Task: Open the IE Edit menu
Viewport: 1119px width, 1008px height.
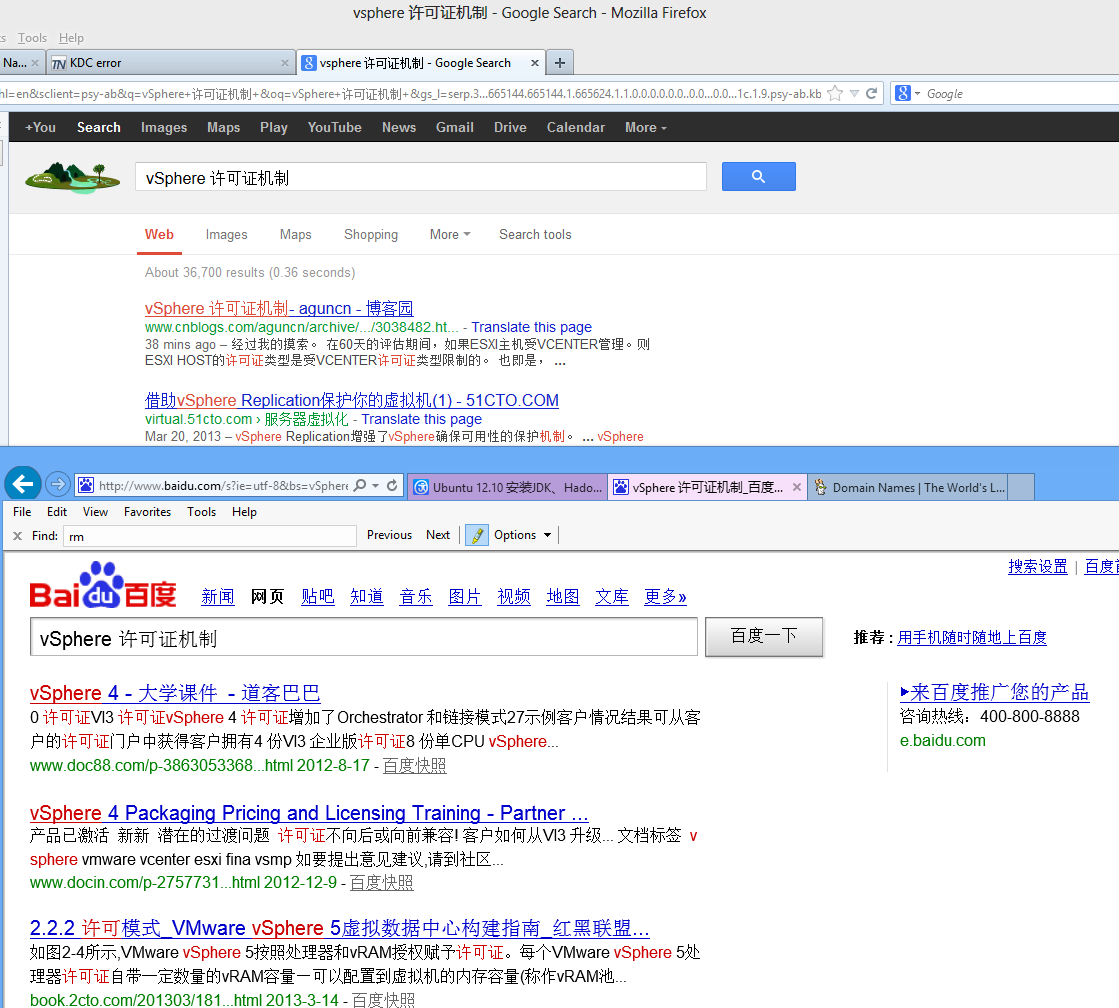Action: click(x=57, y=512)
